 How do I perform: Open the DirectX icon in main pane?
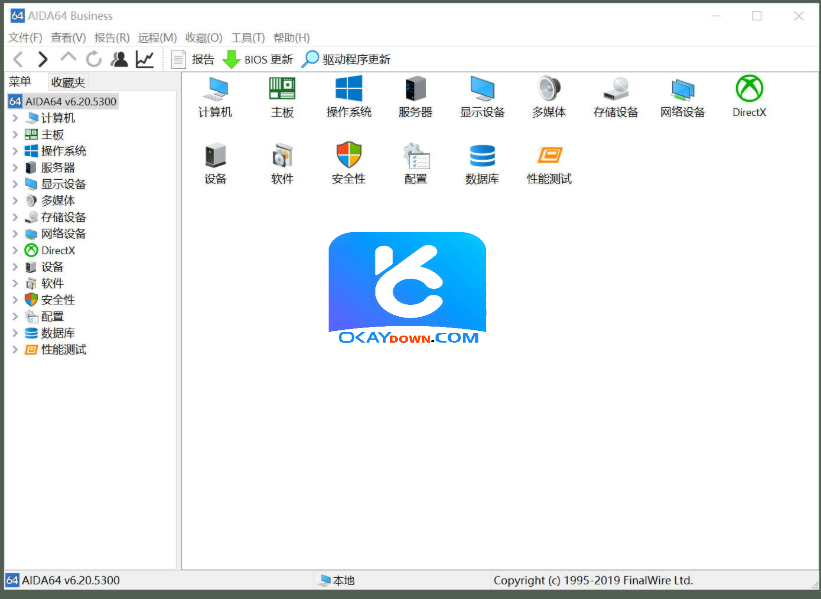(x=749, y=97)
